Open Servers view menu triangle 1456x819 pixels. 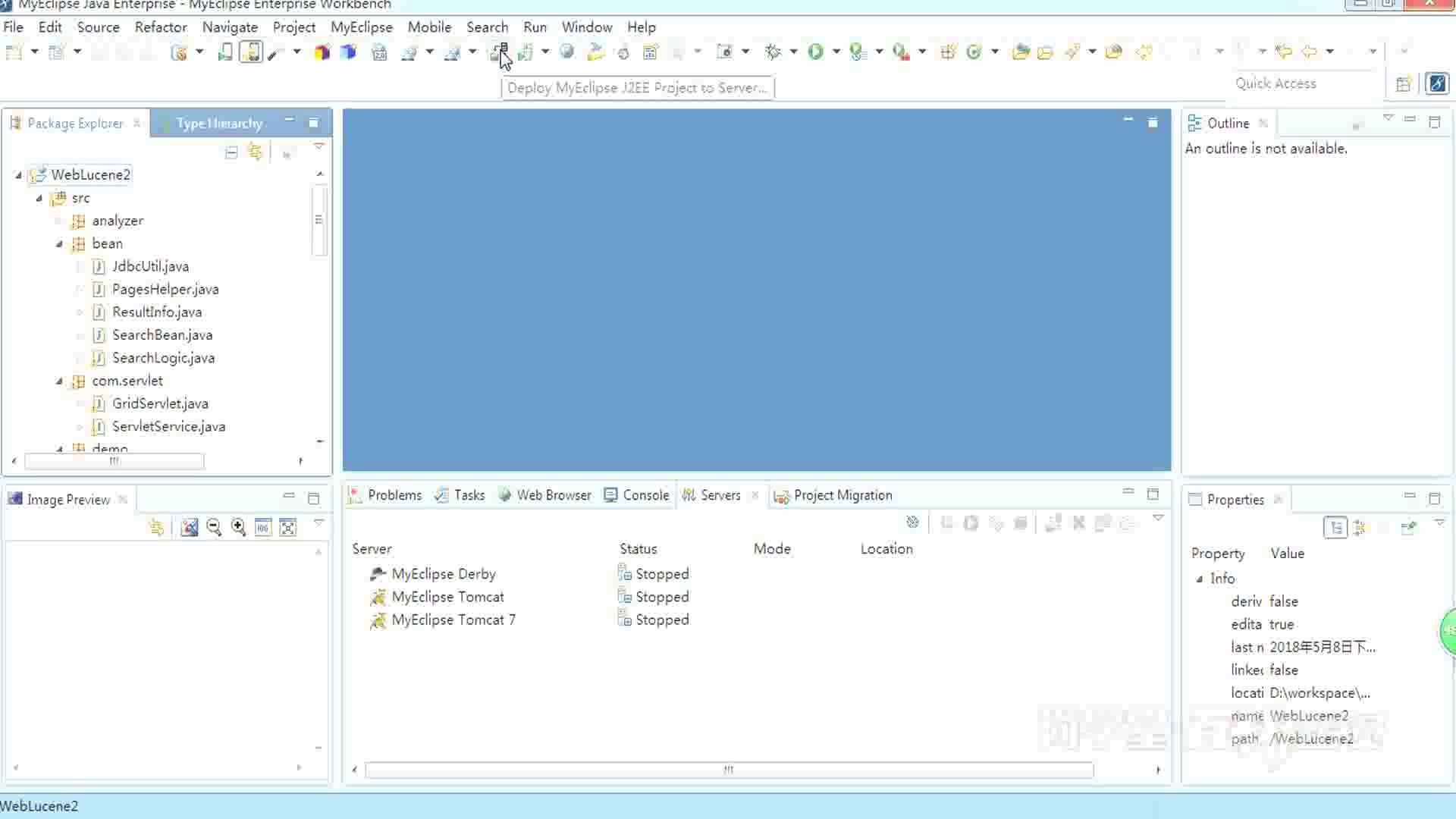pos(1158,518)
